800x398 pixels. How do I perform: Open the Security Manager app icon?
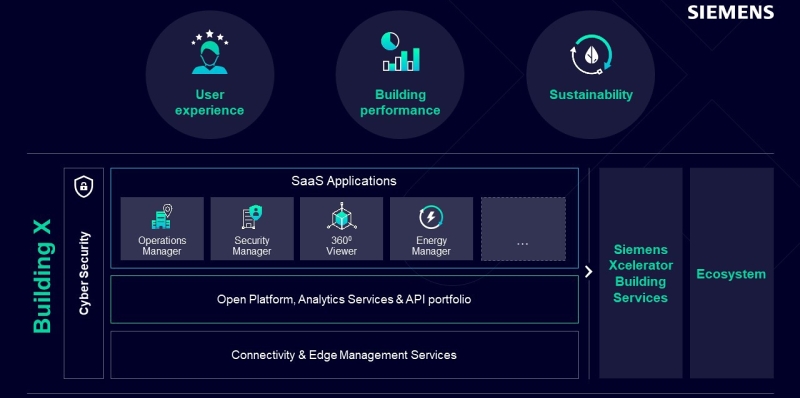252,217
